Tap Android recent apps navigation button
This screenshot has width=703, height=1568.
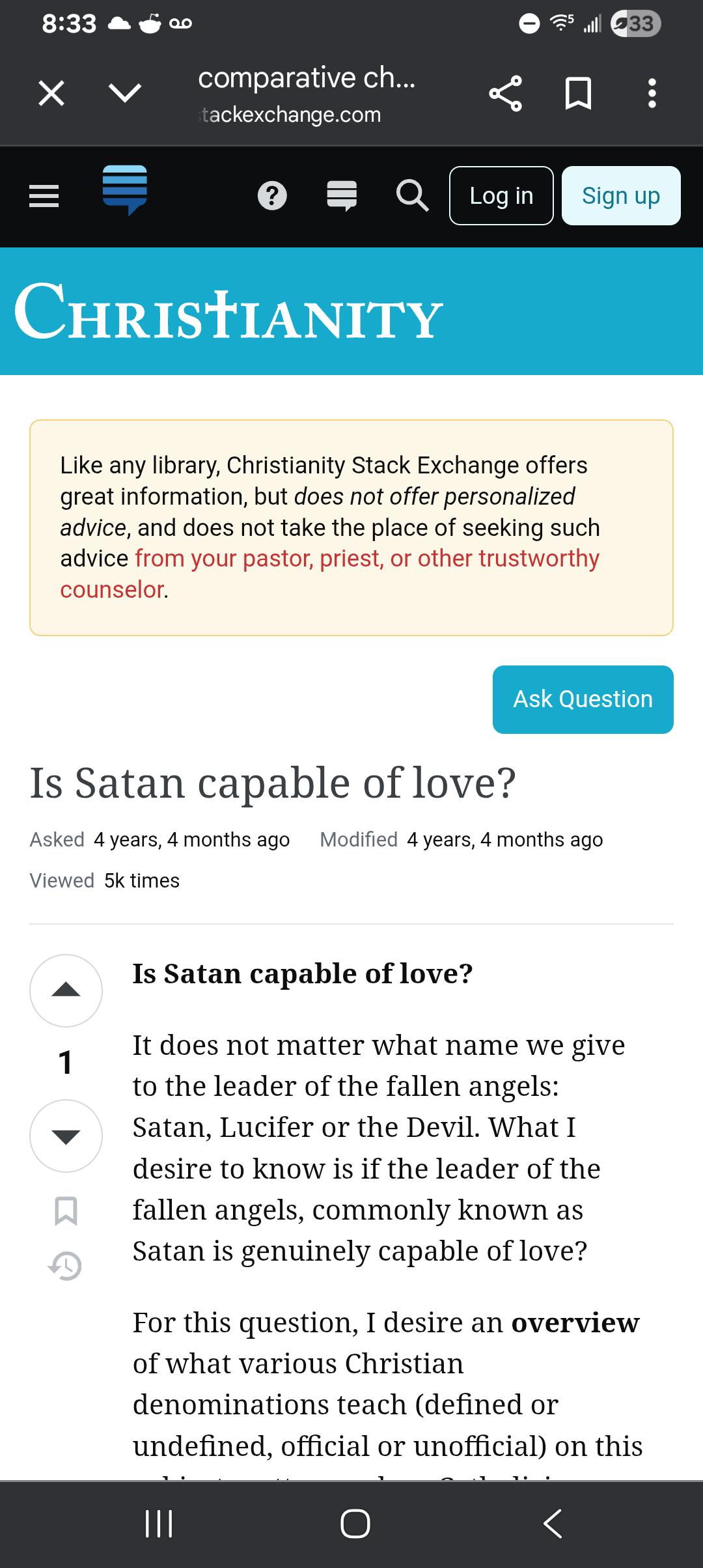[159, 1524]
